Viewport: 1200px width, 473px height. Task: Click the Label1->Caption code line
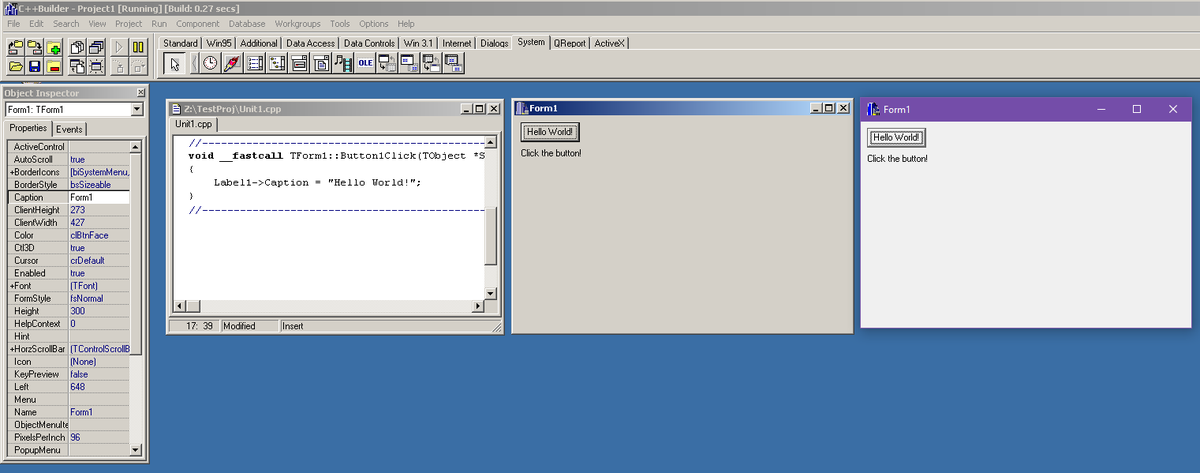point(317,182)
